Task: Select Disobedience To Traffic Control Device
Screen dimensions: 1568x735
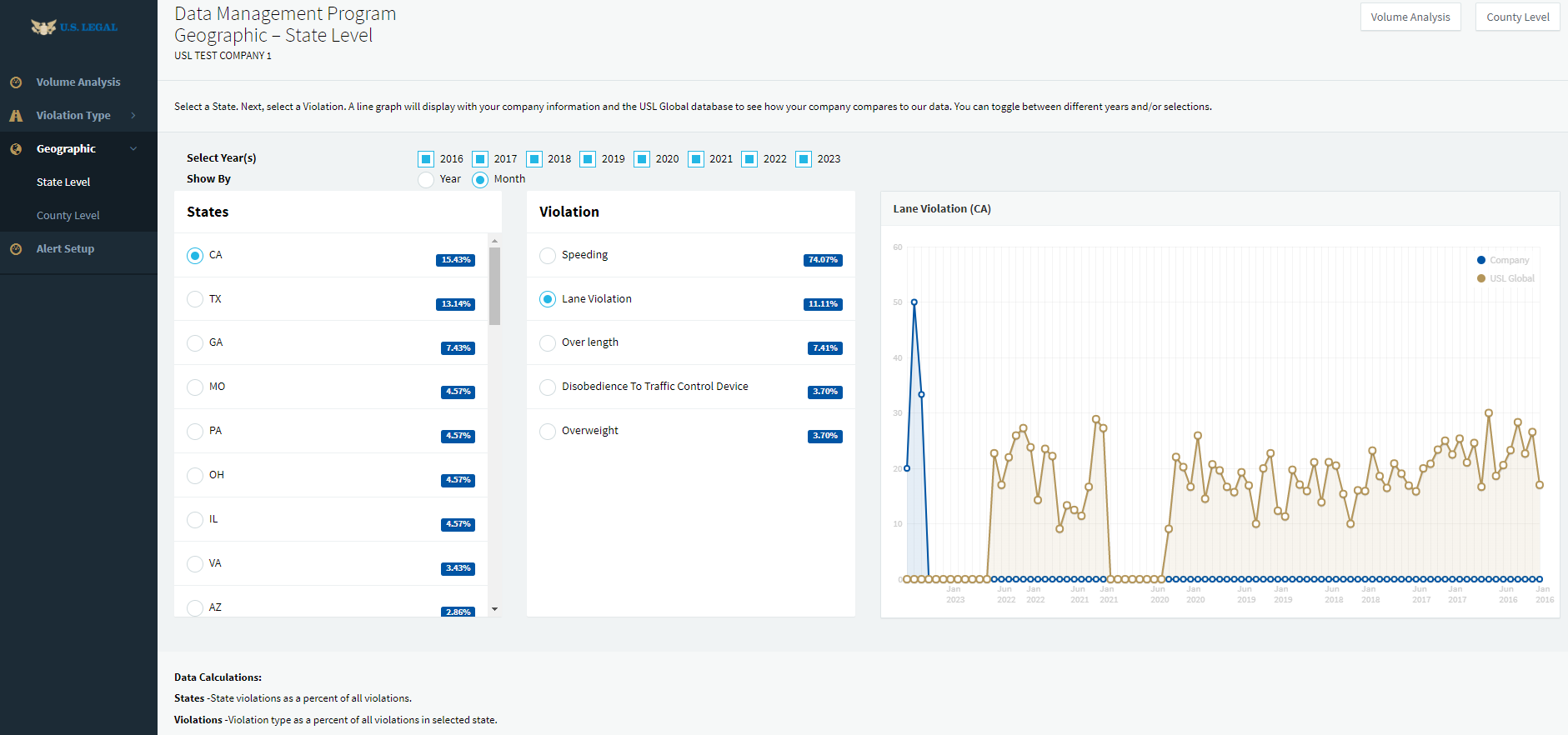Action: click(548, 387)
